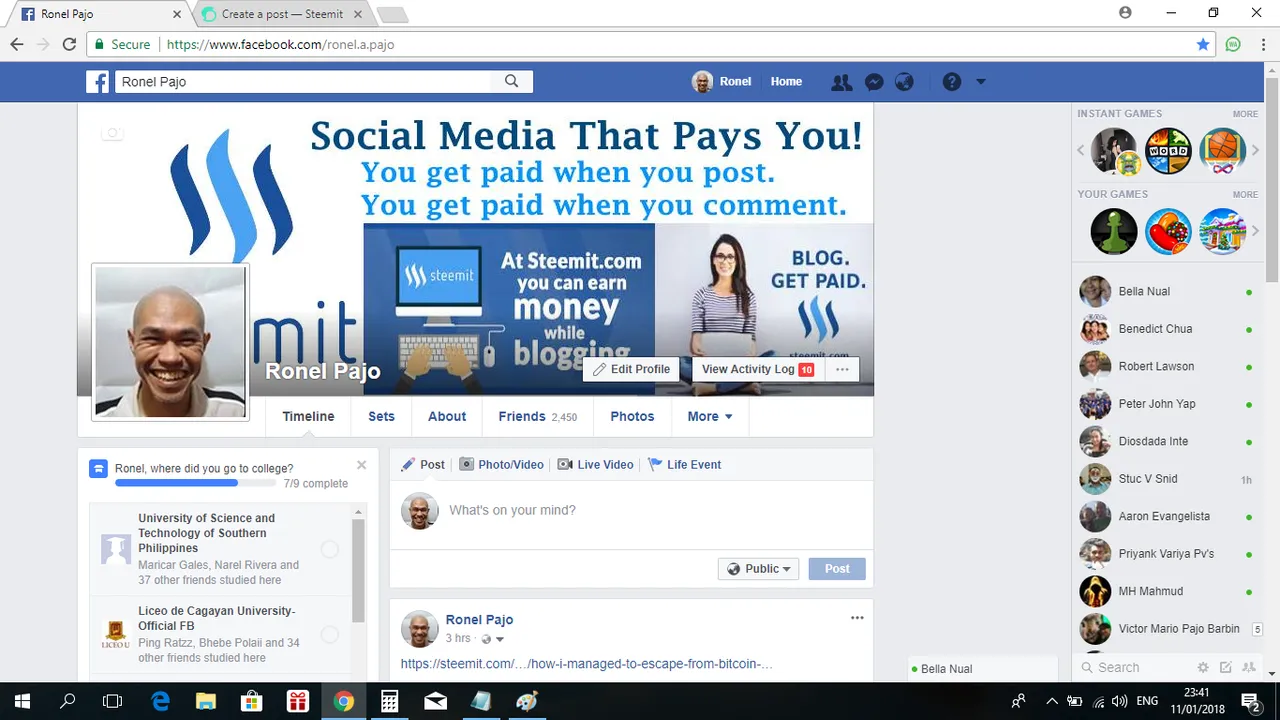The width and height of the screenshot is (1280, 720).
Task: Select the Post composer tab
Action: [x=422, y=464]
